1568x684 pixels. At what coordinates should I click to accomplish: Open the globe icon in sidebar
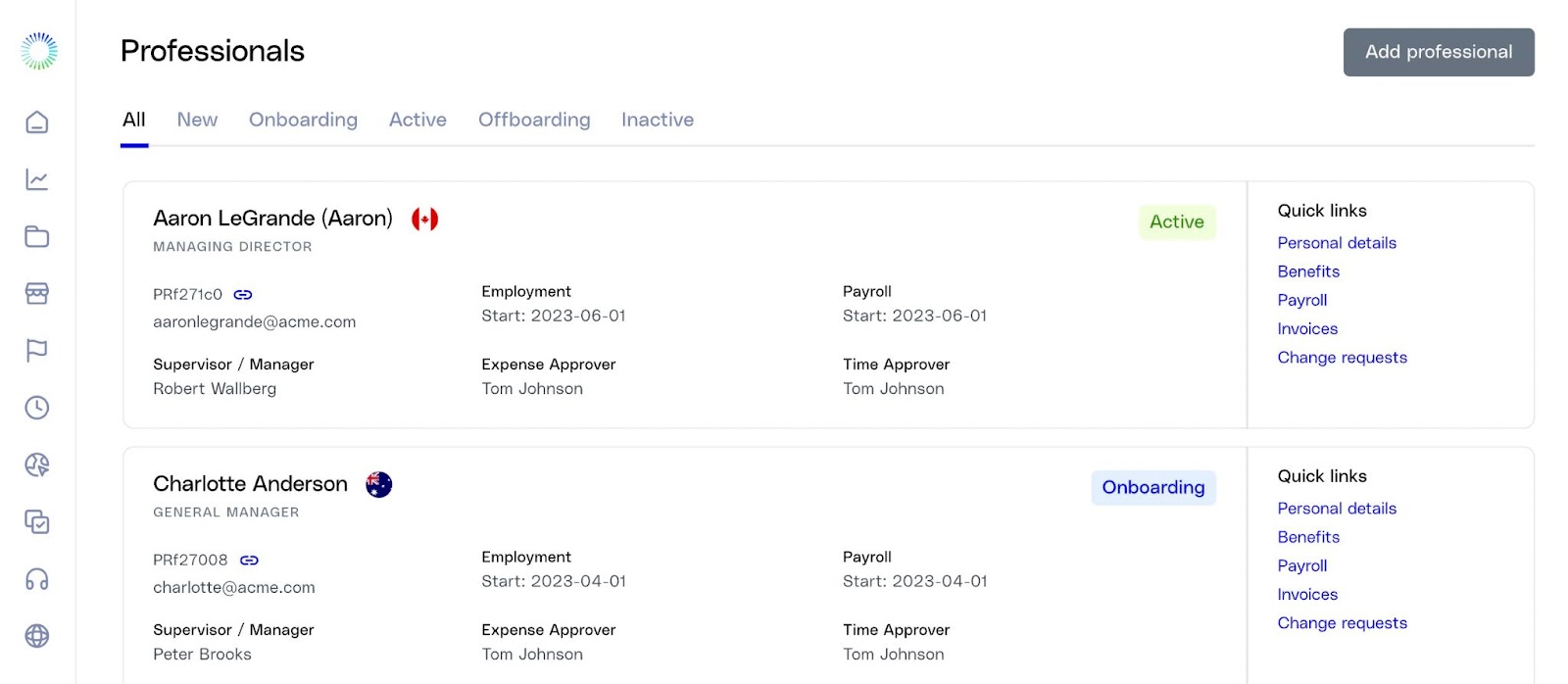tap(37, 636)
